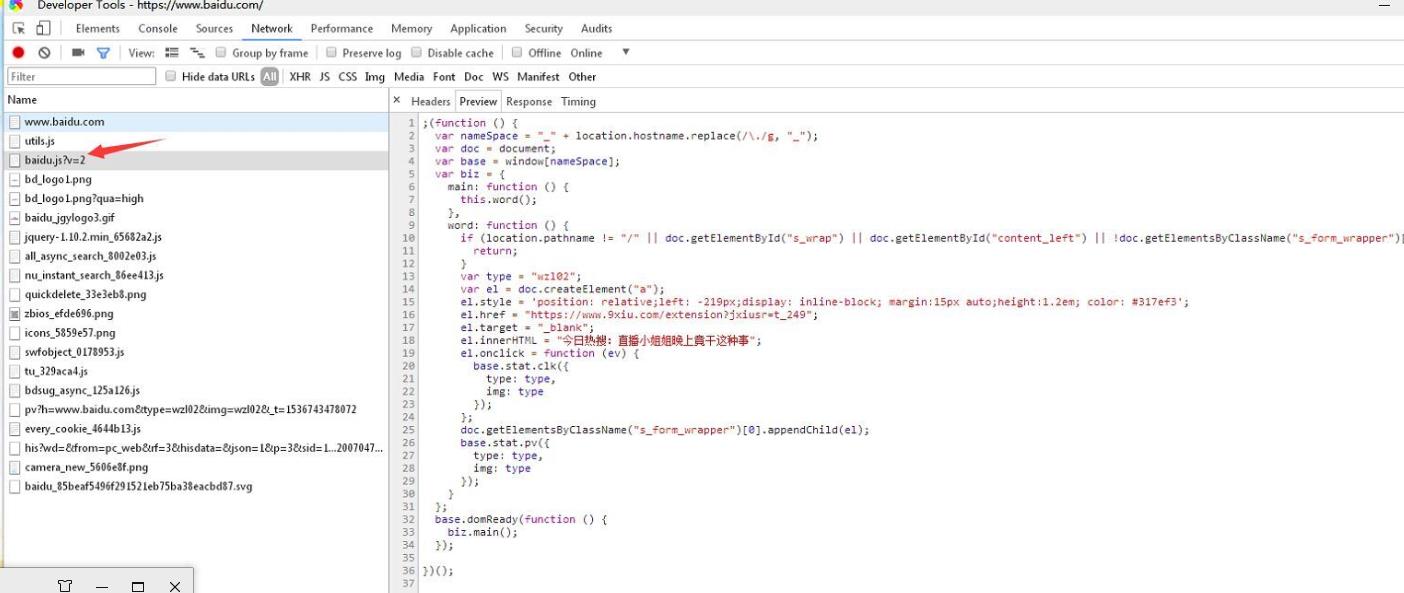Open the Headers tab of the request
Image resolution: width=1404 pixels, height=593 pixels.
click(x=431, y=102)
